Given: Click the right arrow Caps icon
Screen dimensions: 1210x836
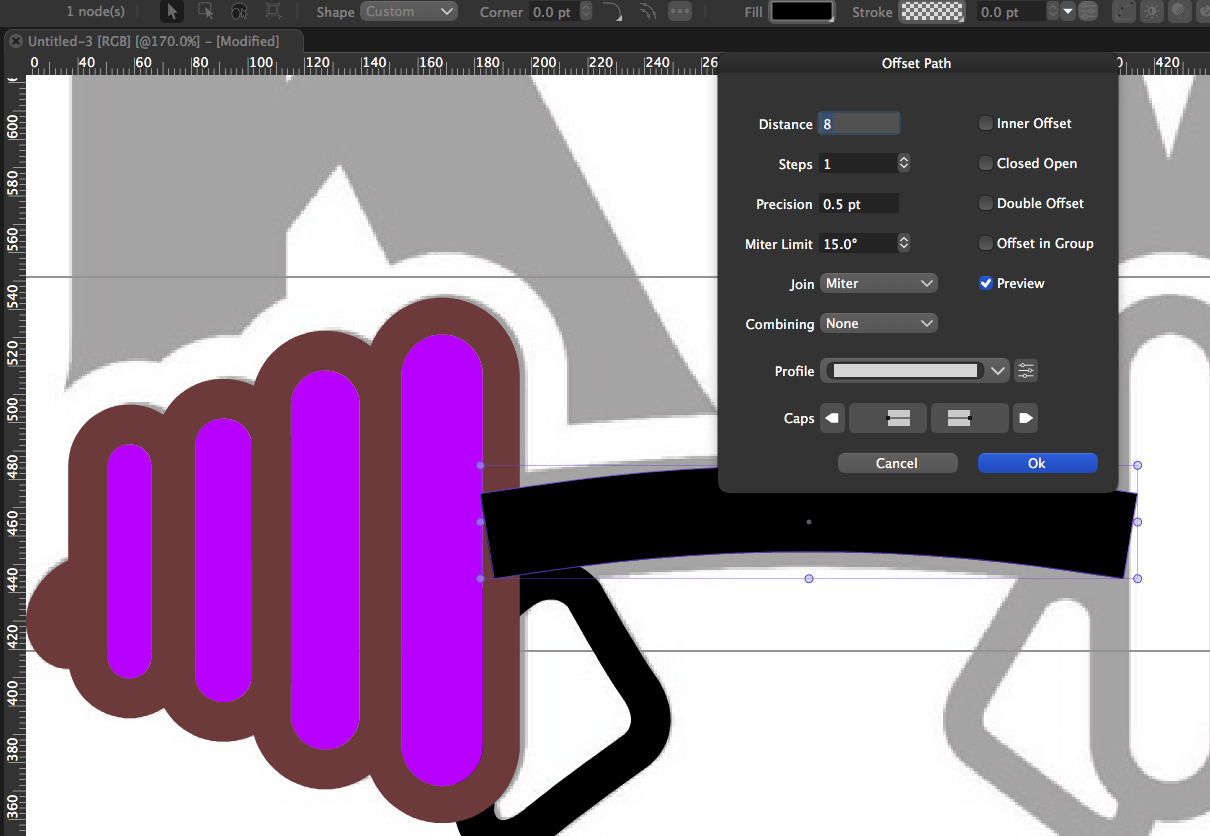Looking at the screenshot, I should point(1025,418).
